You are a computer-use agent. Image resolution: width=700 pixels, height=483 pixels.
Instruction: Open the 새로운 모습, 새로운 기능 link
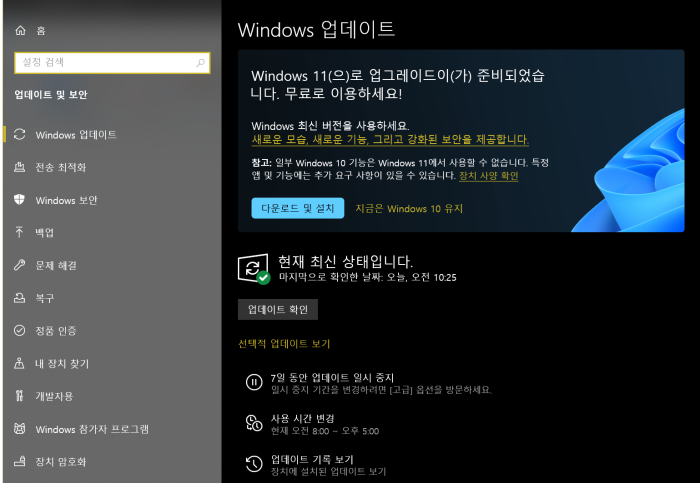(x=390, y=140)
